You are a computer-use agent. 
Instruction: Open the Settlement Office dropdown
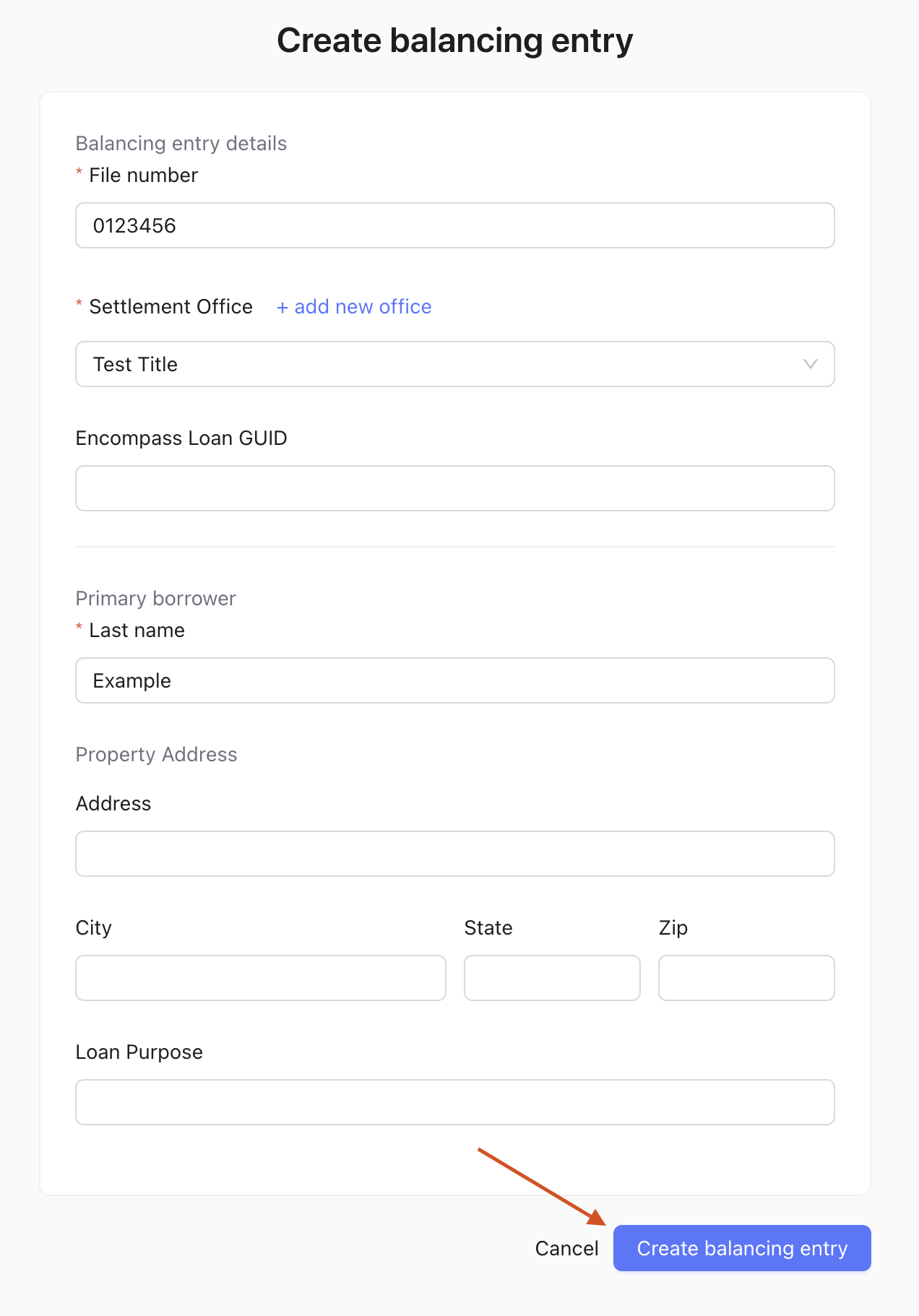tap(455, 364)
